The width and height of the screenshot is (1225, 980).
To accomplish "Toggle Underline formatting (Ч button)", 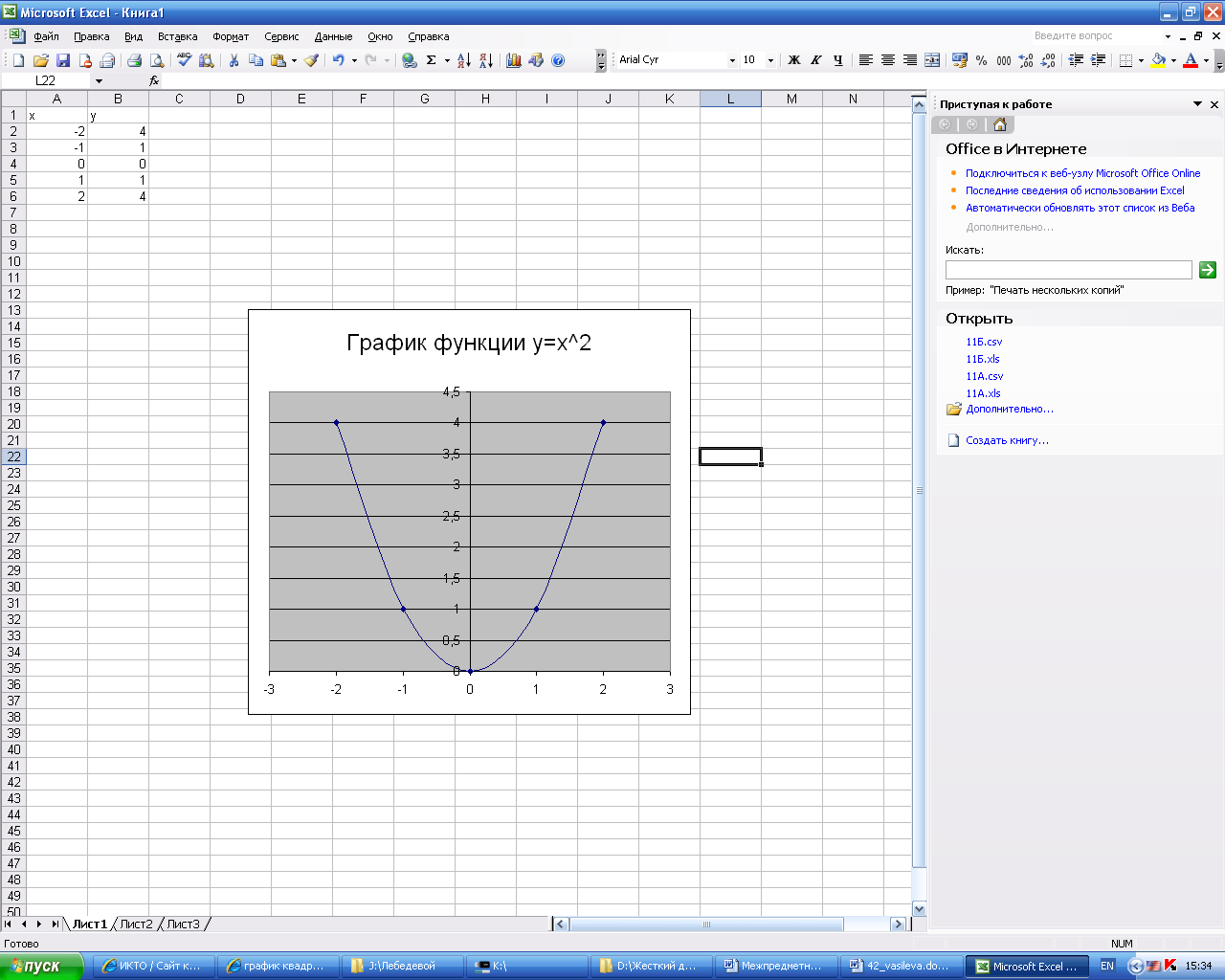I will pyautogui.click(x=838, y=60).
